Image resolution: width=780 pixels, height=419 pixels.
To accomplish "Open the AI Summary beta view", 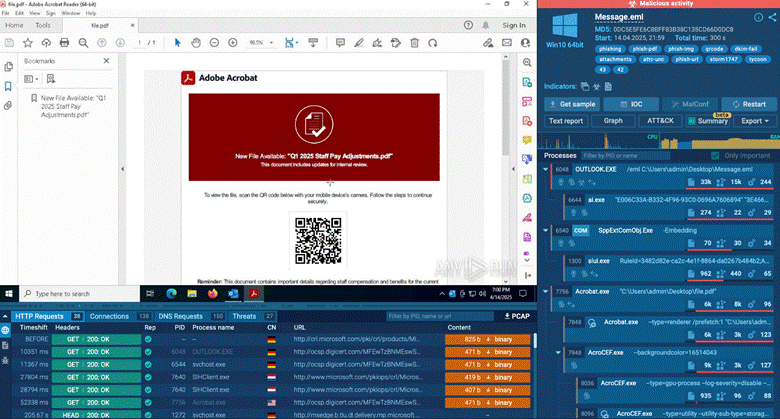I will point(708,121).
